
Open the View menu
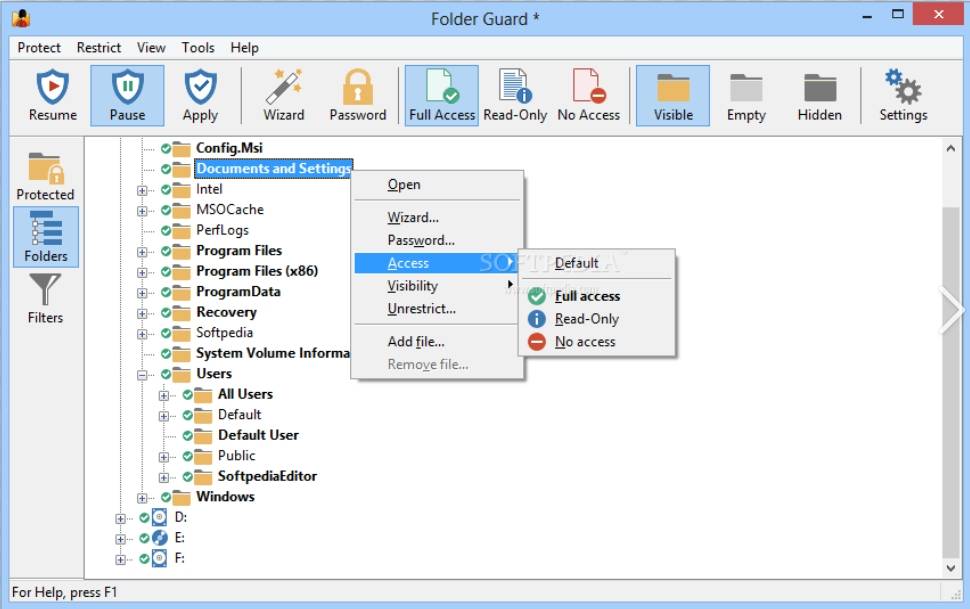click(151, 48)
